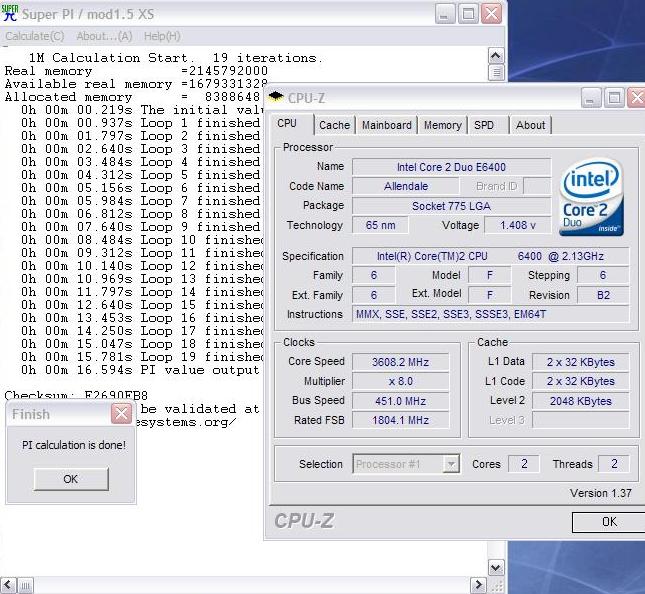Click the Real memory =2145792000 line

(x=136, y=71)
